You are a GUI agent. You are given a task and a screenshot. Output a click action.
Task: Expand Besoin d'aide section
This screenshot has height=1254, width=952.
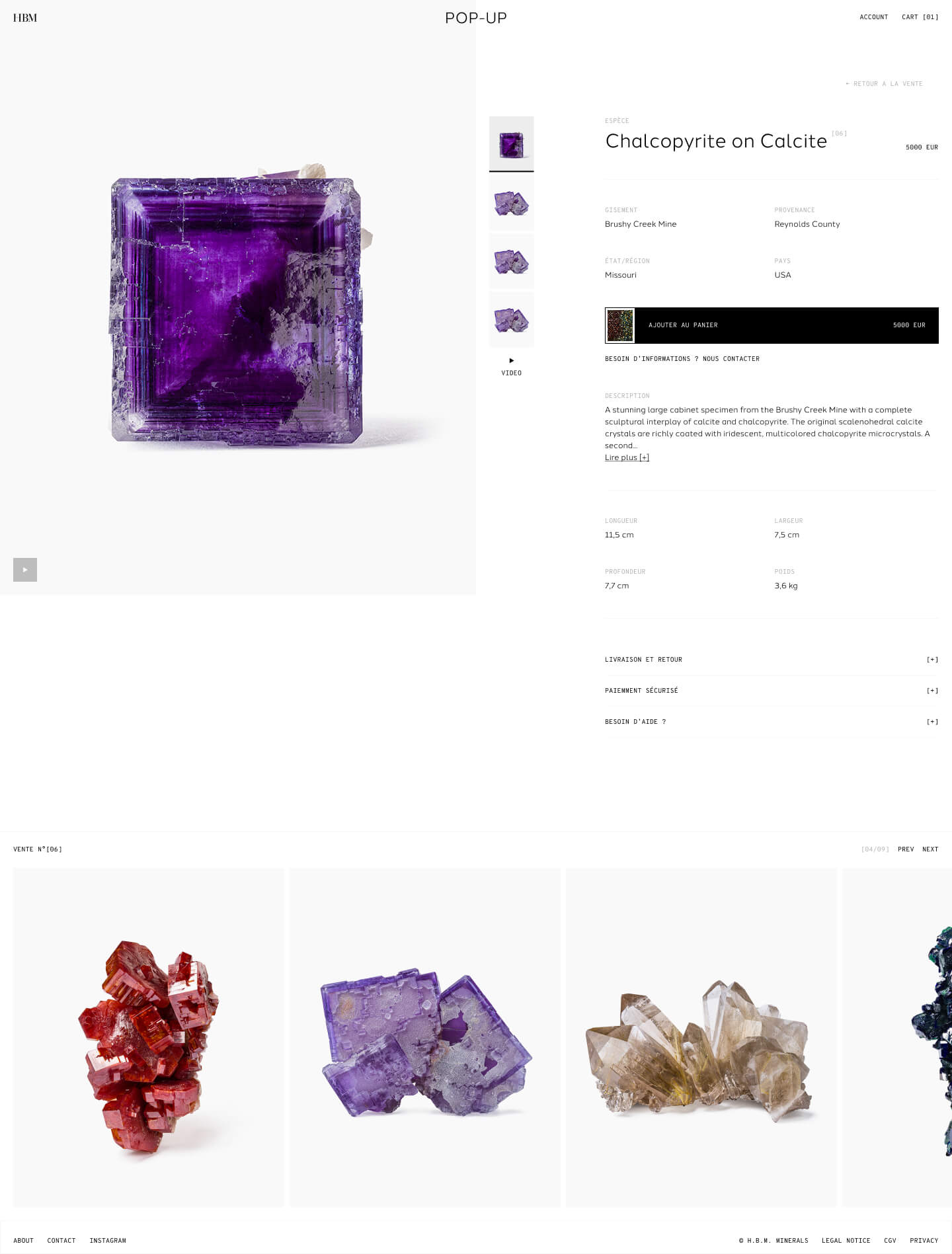click(772, 722)
